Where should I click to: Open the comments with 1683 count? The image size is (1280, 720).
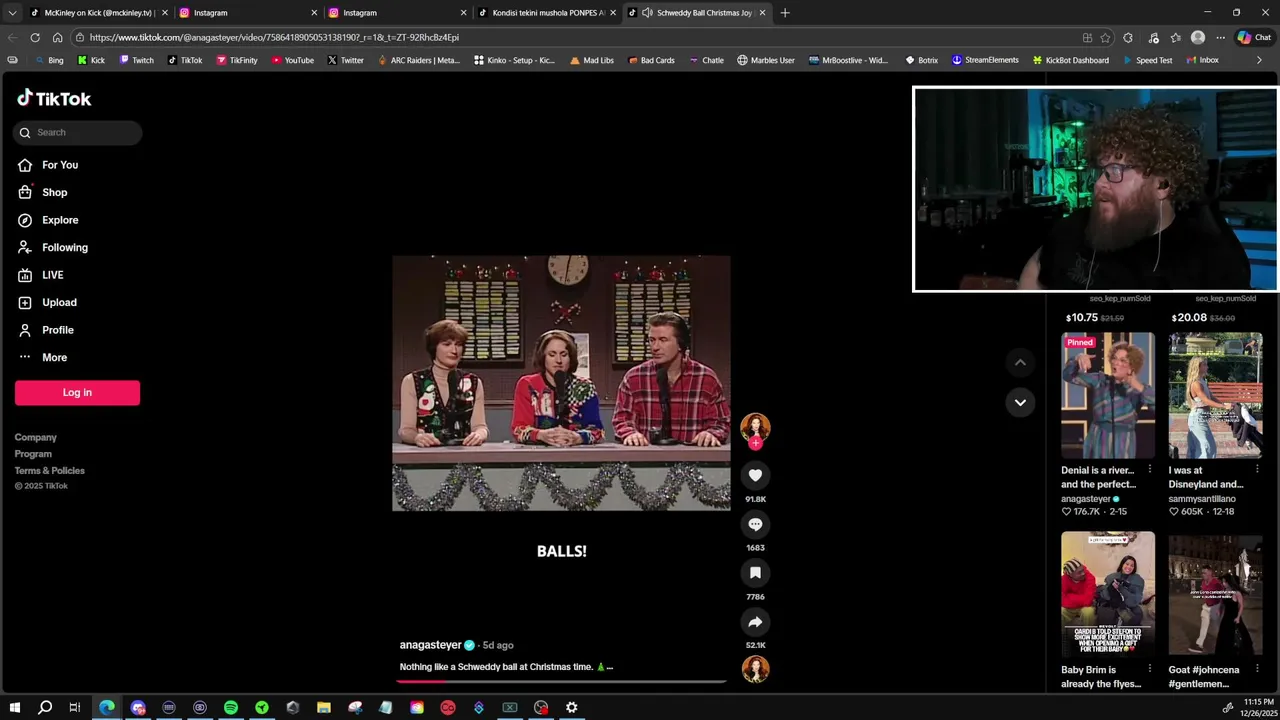[x=755, y=524]
